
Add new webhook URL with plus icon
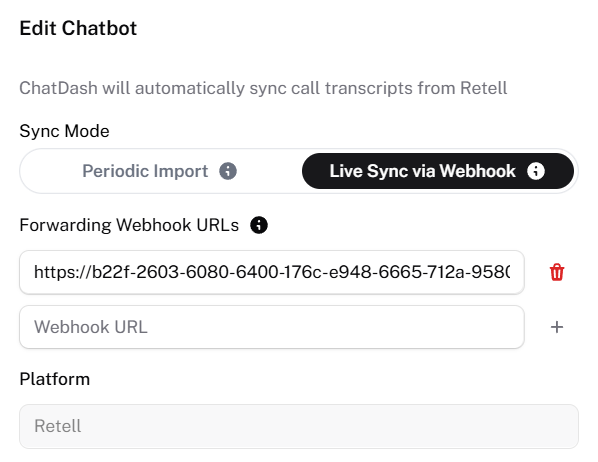coord(557,327)
